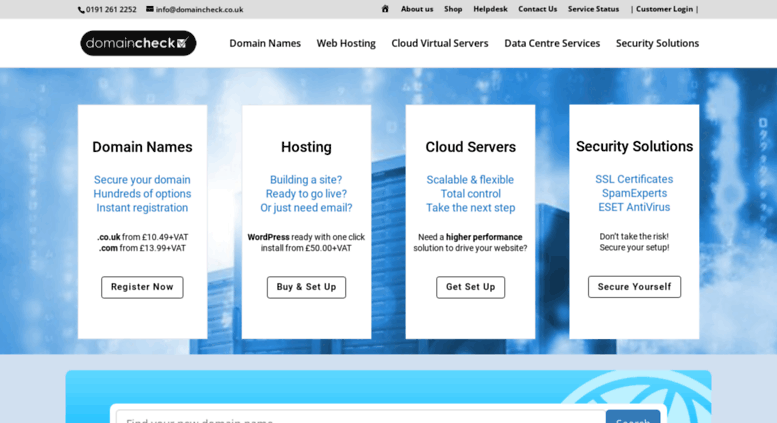This screenshot has width=777, height=423.
Task: Click the domaincheck logo
Action: click(138, 43)
